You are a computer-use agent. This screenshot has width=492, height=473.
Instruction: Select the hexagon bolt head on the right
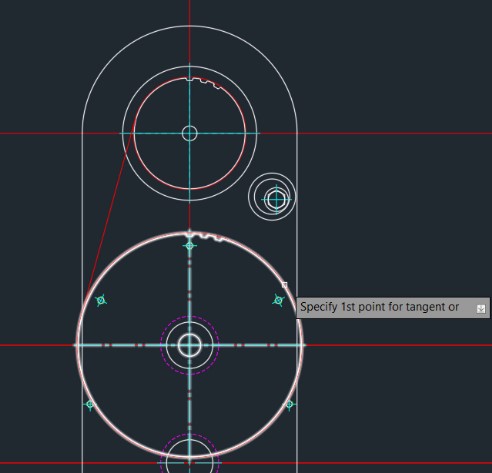pyautogui.click(x=276, y=200)
